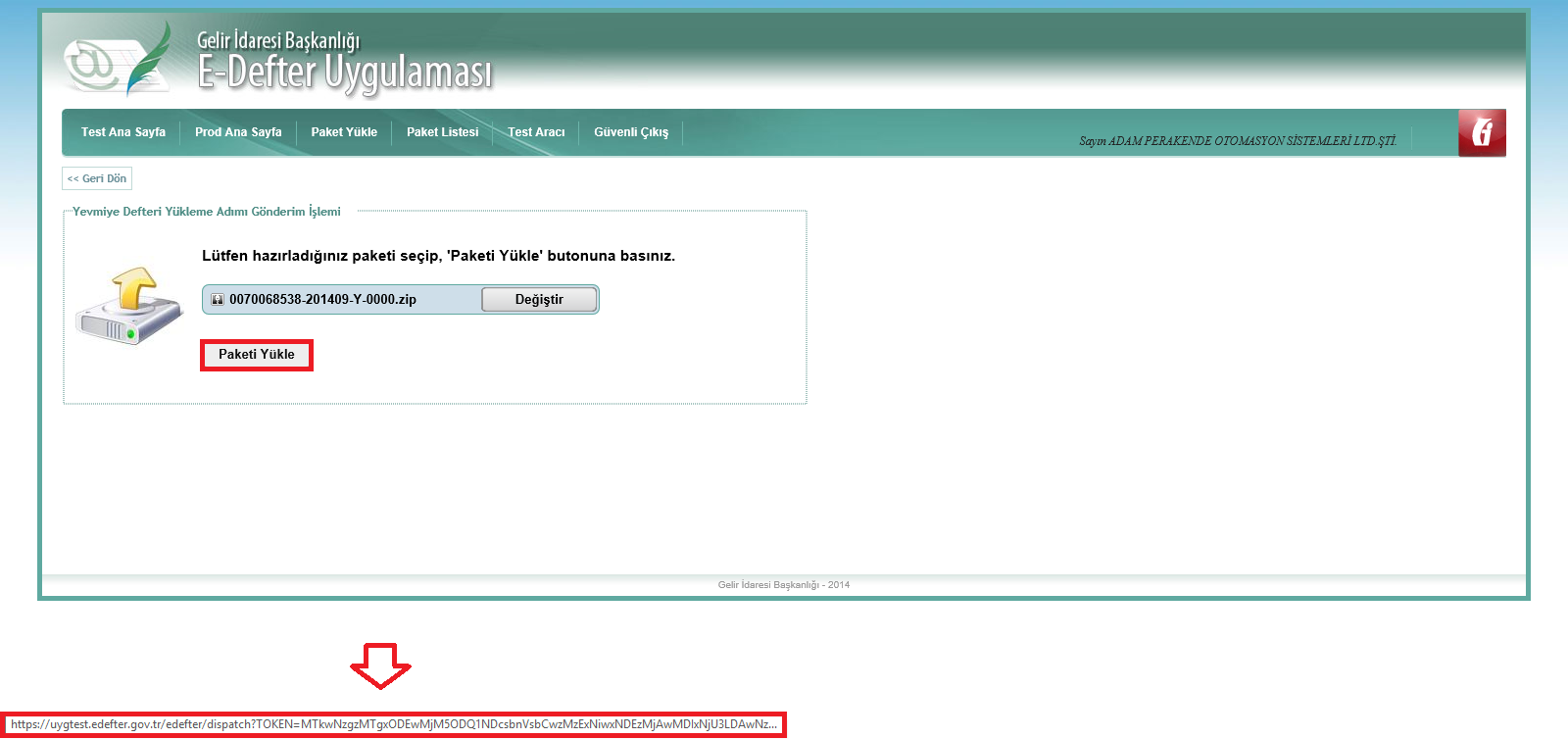Image resolution: width=1568 pixels, height=739 pixels.
Task: Click the selected zip file name field
Action: (x=323, y=300)
